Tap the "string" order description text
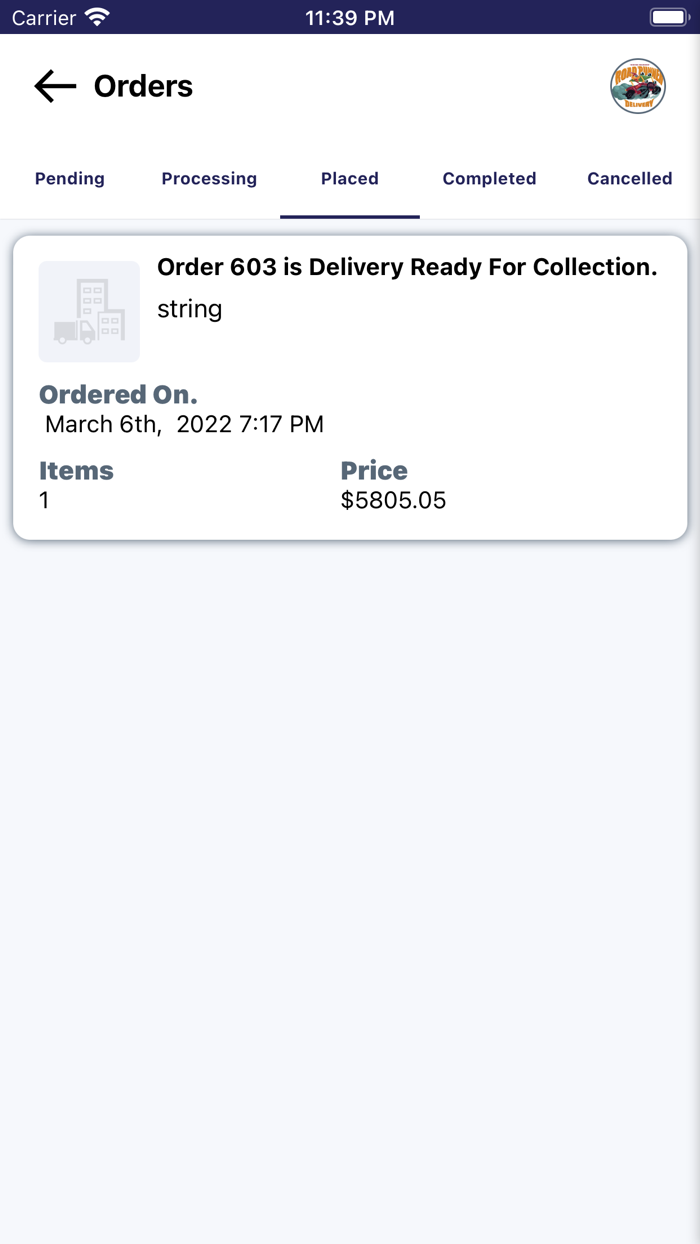Viewport: 700px width, 1244px height. 189,309
